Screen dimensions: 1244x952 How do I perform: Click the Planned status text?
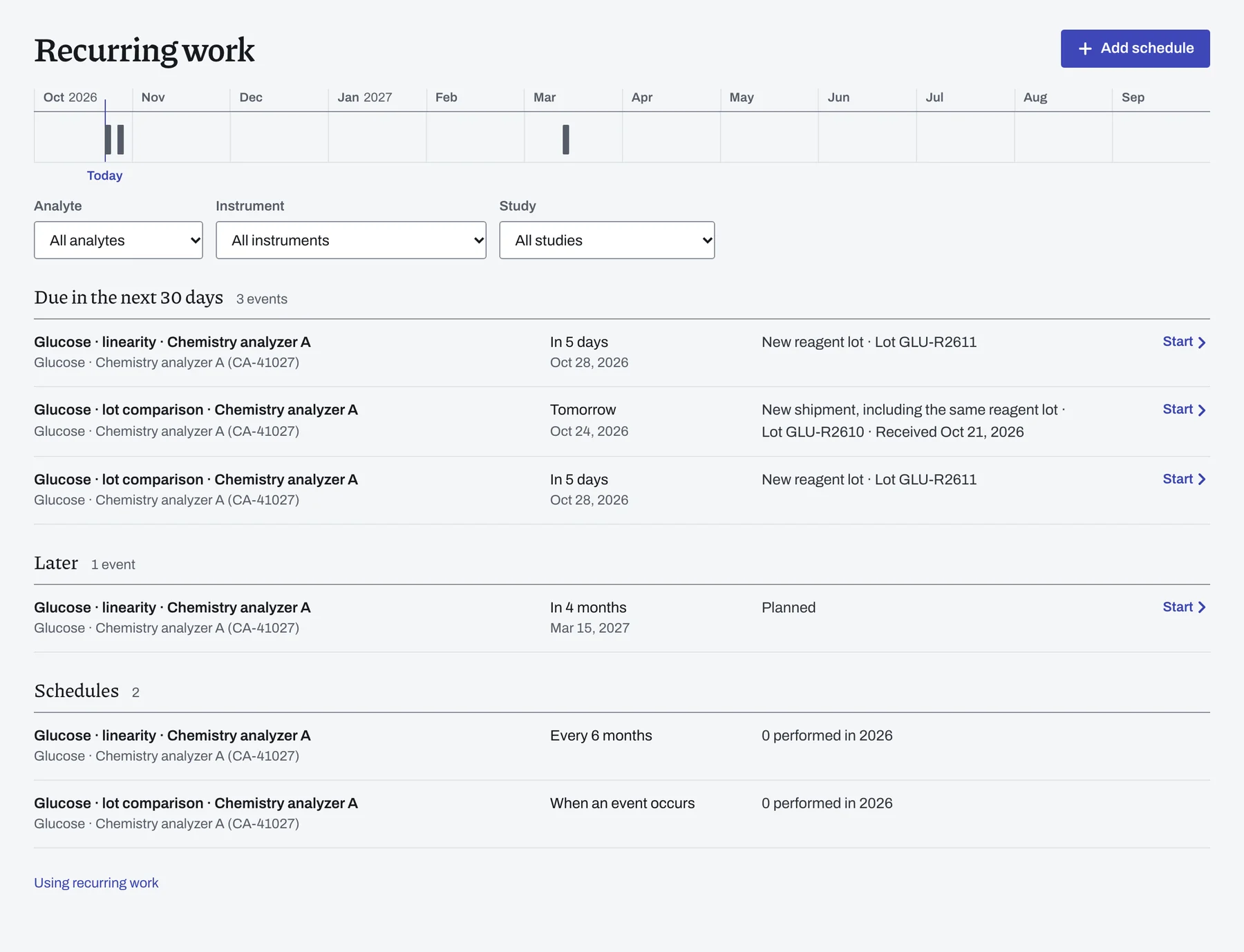[789, 607]
